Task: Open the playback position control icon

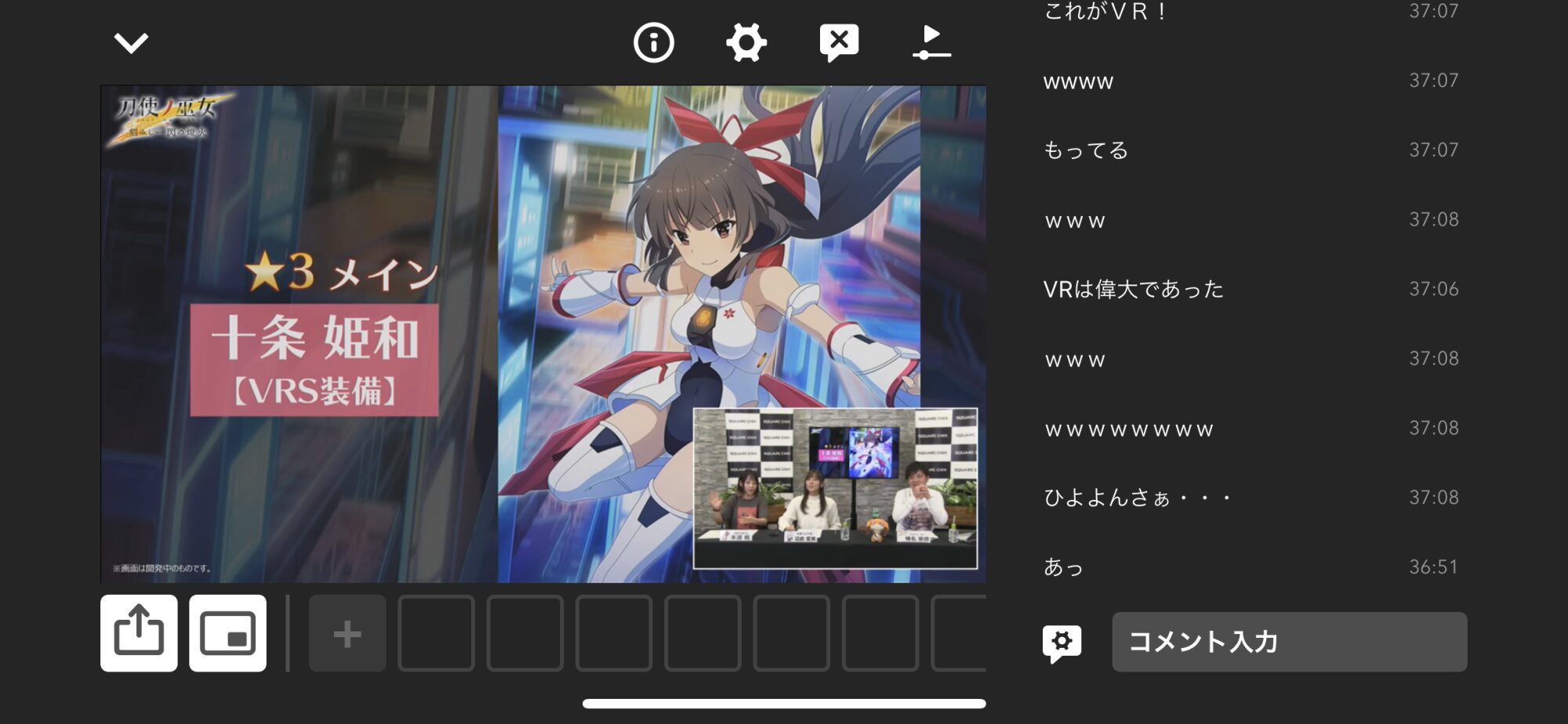Action: click(931, 42)
